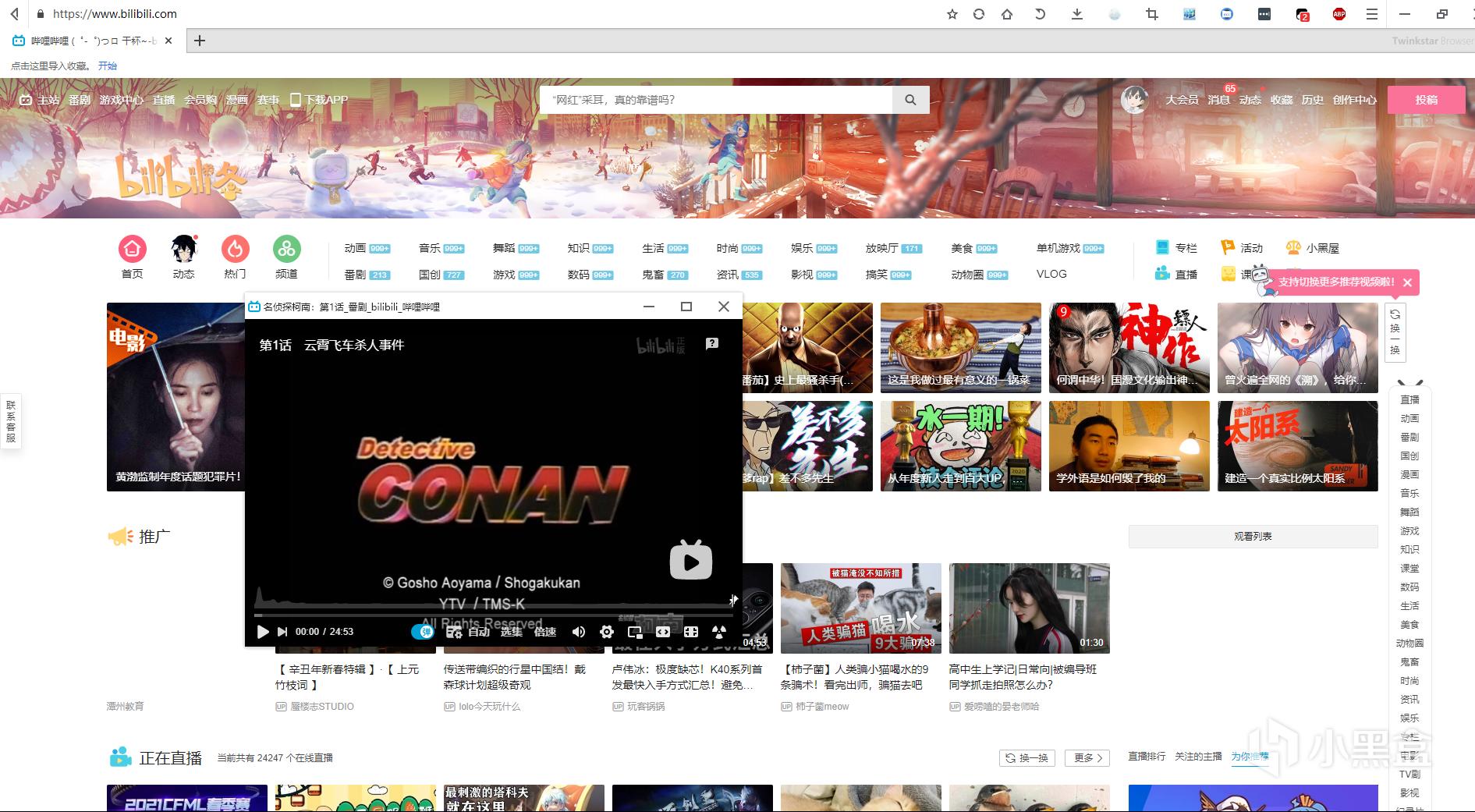Reload the page in the browser
The width and height of the screenshot is (1475, 812).
[x=979, y=14]
